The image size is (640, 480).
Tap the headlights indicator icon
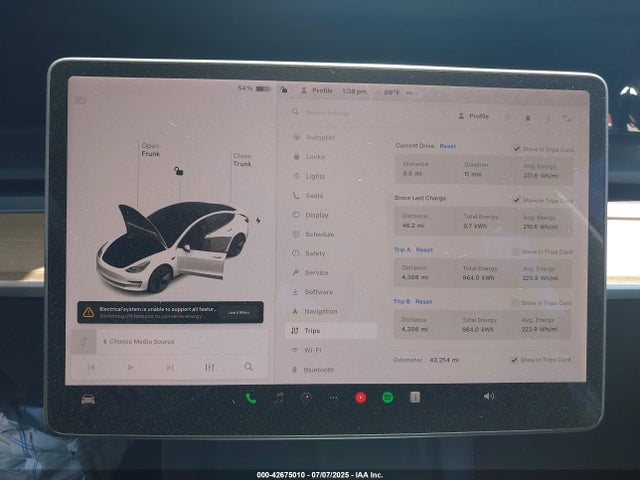point(81,100)
